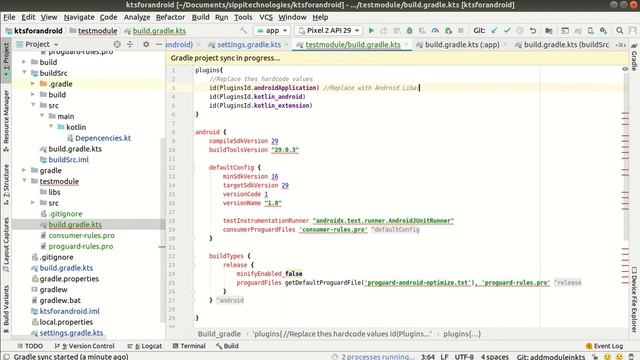Open Search Everywhere magnifier icon
This screenshot has width=640, height=360.
pyautogui.click(x=620, y=31)
